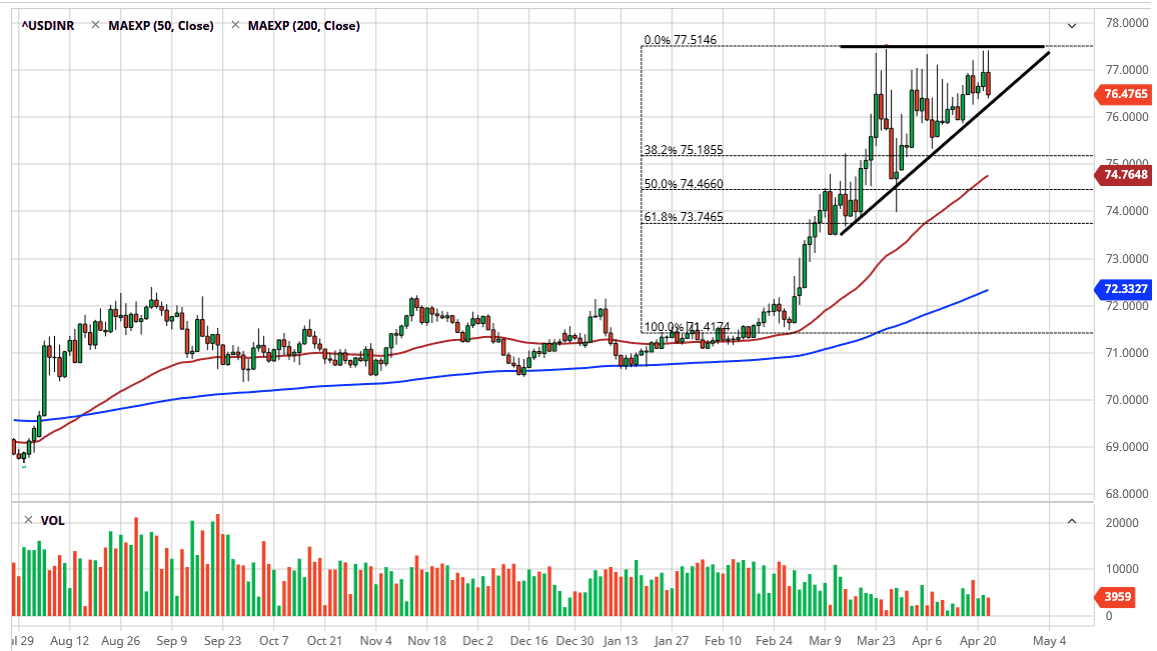
Task: Click the 69.0000 price axis label
Action: point(1127,447)
